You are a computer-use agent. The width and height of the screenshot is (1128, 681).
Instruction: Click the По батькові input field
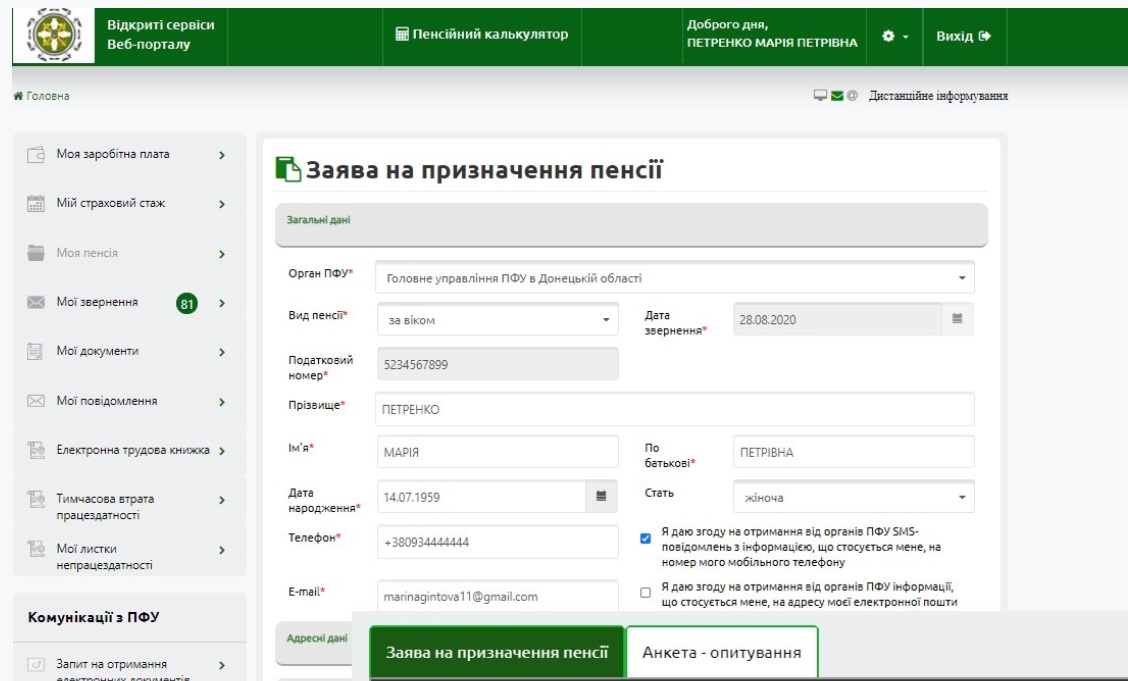854,452
